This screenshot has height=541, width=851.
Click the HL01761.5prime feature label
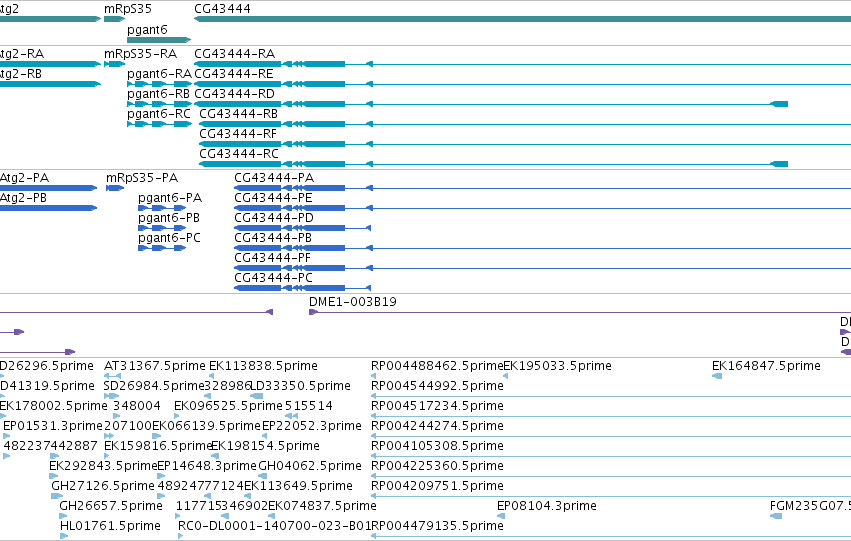[x=110, y=527]
